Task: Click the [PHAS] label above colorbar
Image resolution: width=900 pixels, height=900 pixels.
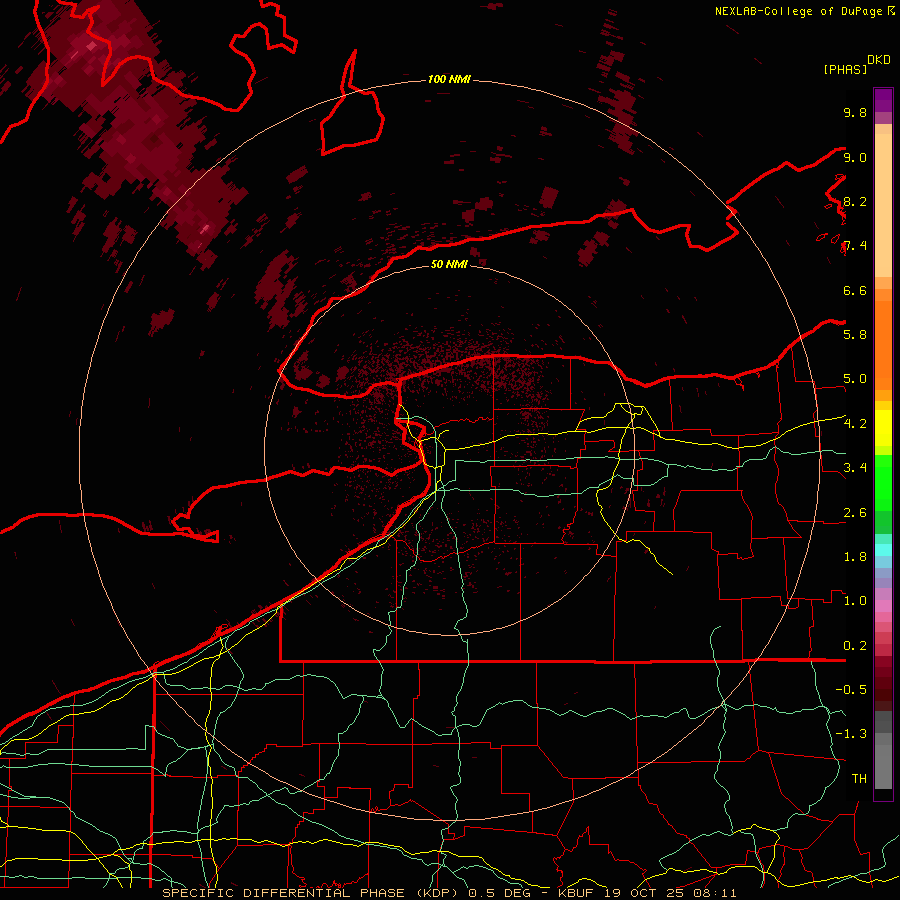Action: (x=845, y=69)
